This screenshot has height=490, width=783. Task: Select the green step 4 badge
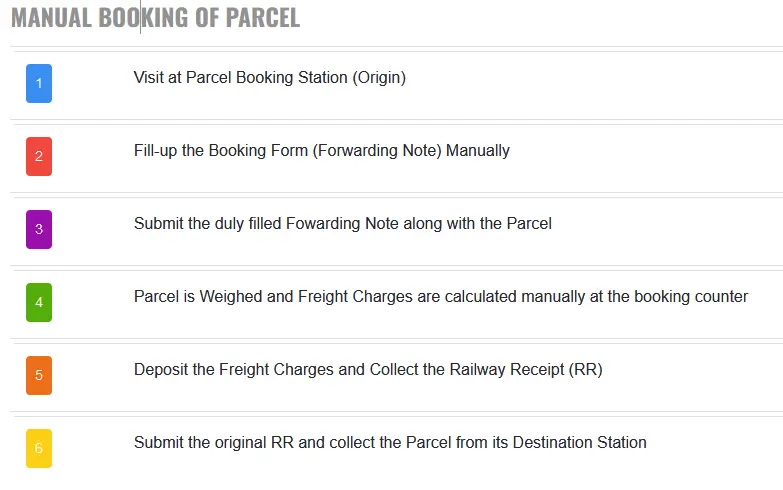pos(39,302)
